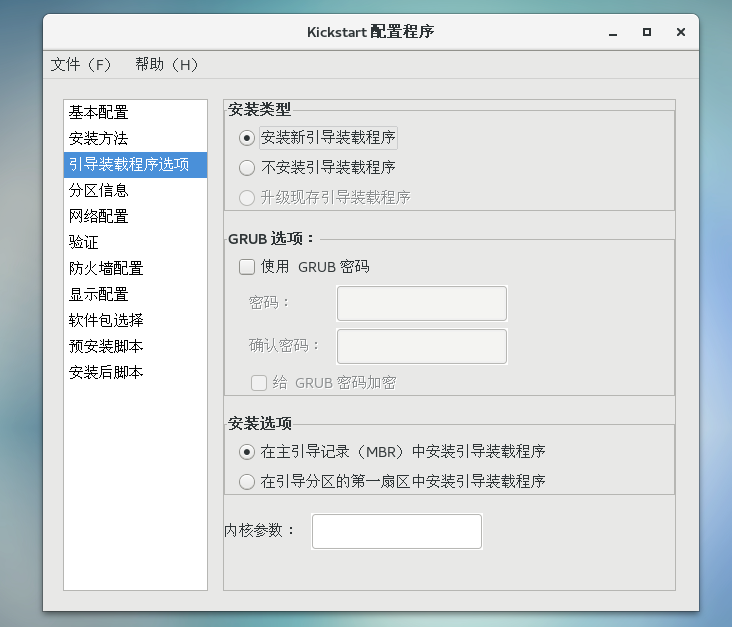Select 预安装脚本 in the sidebar
This screenshot has width=732, height=627.
pyautogui.click(x=135, y=346)
